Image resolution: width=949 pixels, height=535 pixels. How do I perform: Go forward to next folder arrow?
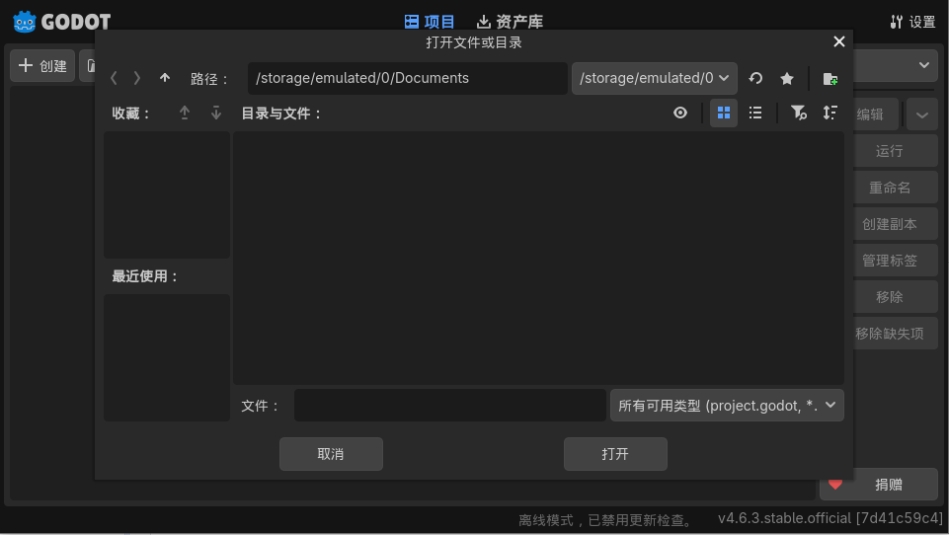[x=137, y=78]
